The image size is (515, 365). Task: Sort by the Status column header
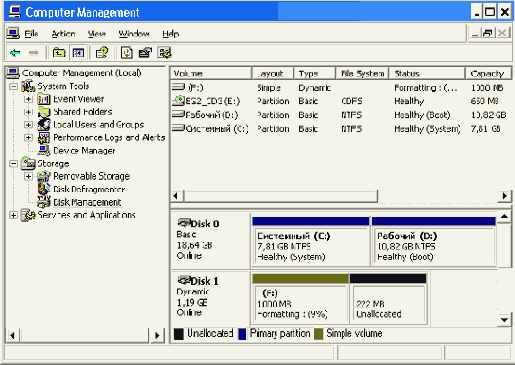coord(427,73)
